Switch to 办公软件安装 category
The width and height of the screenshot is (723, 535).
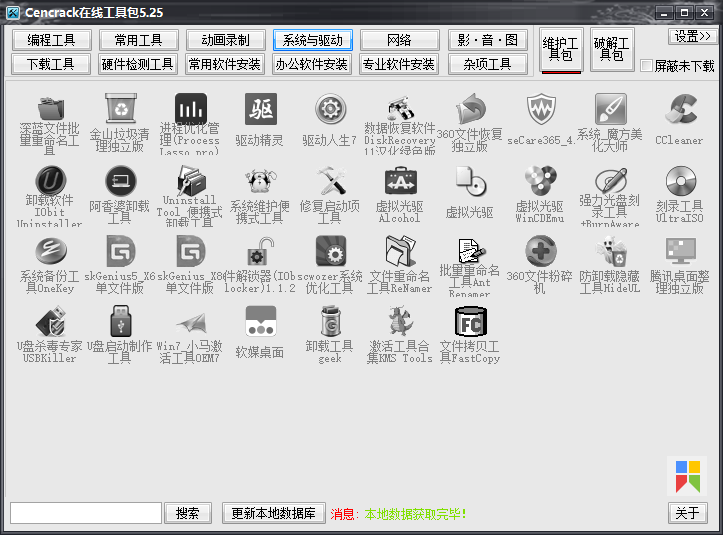point(313,64)
